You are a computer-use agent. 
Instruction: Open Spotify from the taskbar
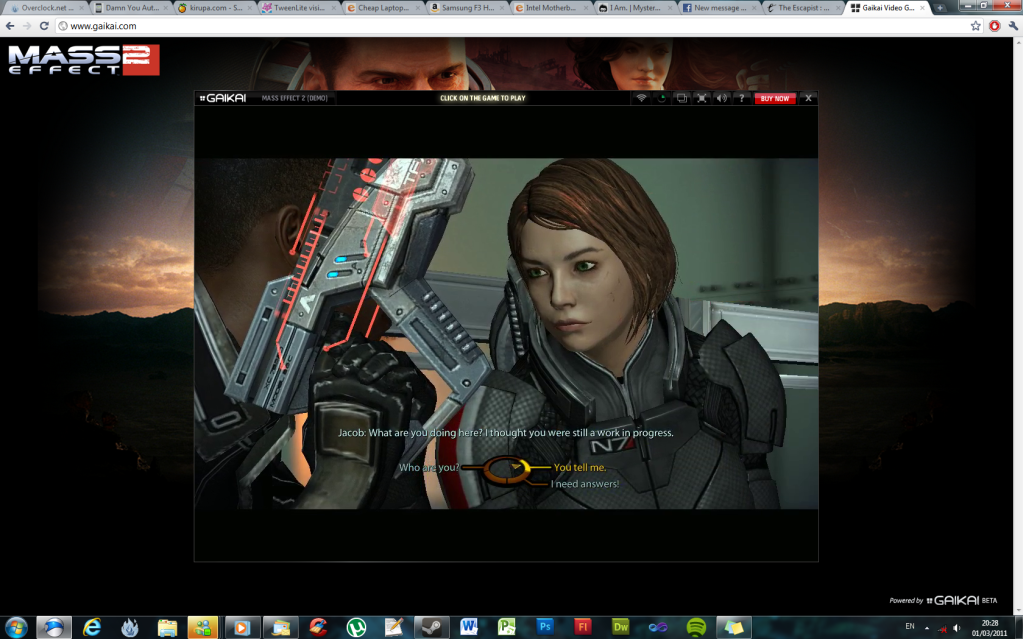[x=696, y=628]
